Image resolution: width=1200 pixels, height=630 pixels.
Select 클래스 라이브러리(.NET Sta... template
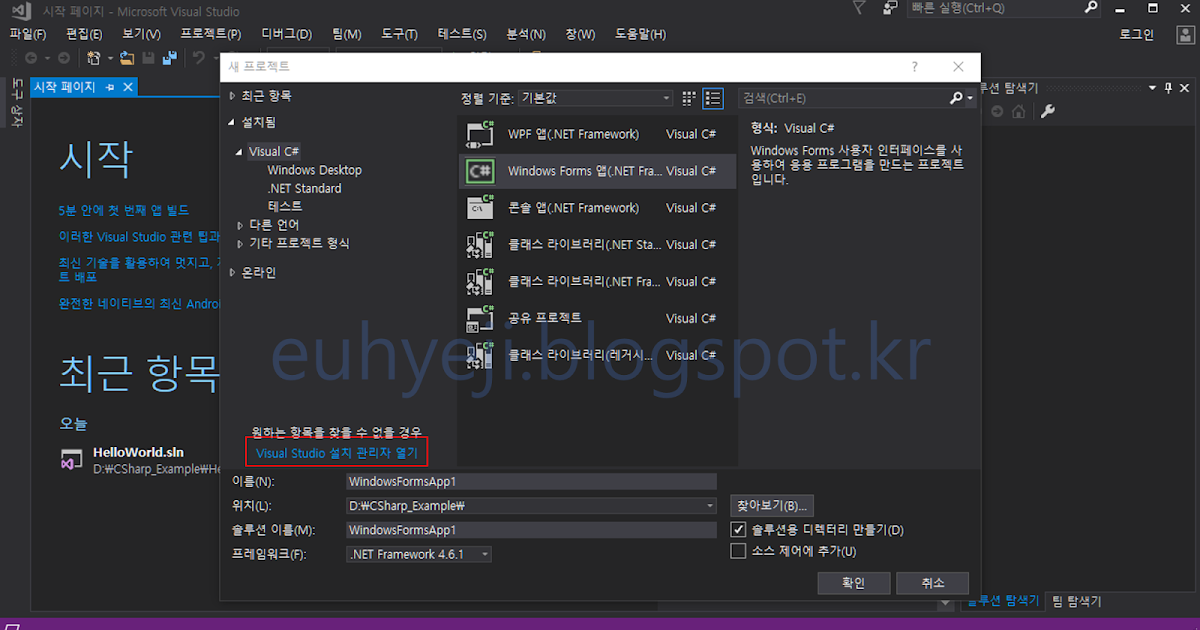click(597, 244)
